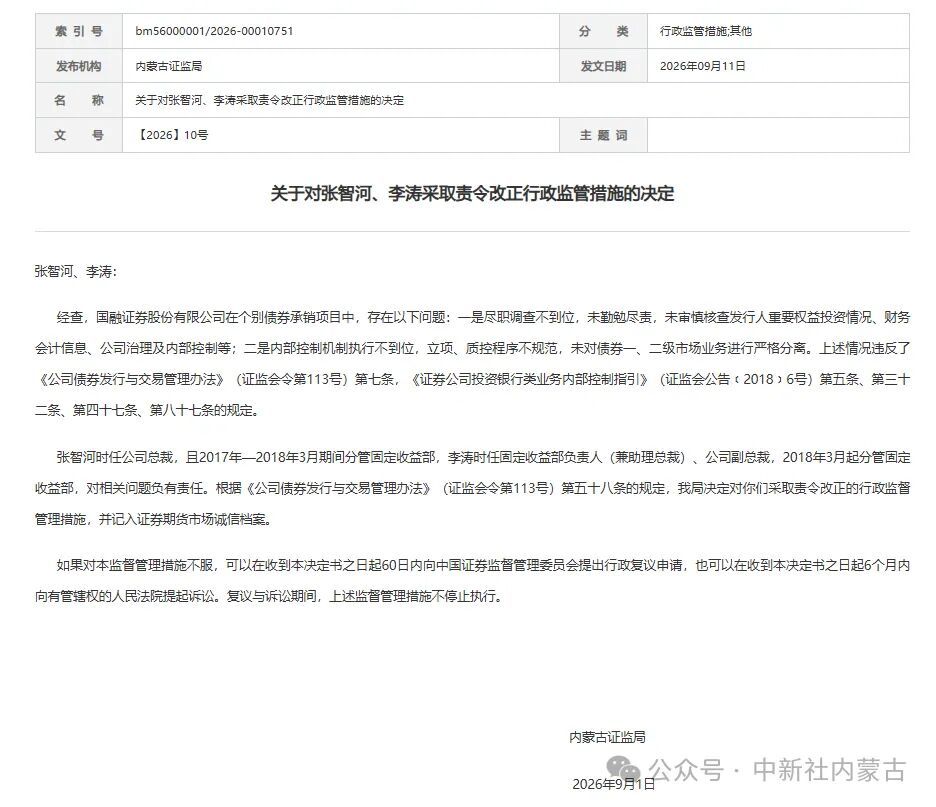
Task: Click the document name in the 名称 row
Action: (x=269, y=100)
